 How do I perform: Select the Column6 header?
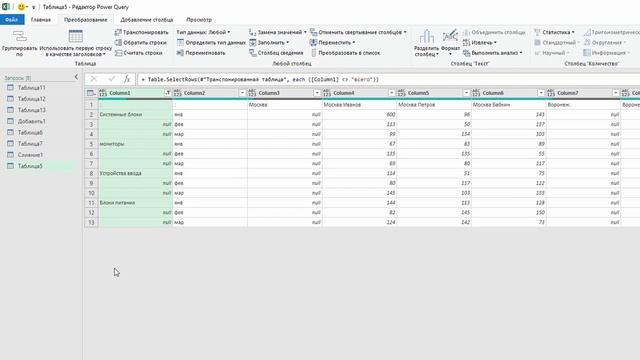click(x=509, y=93)
